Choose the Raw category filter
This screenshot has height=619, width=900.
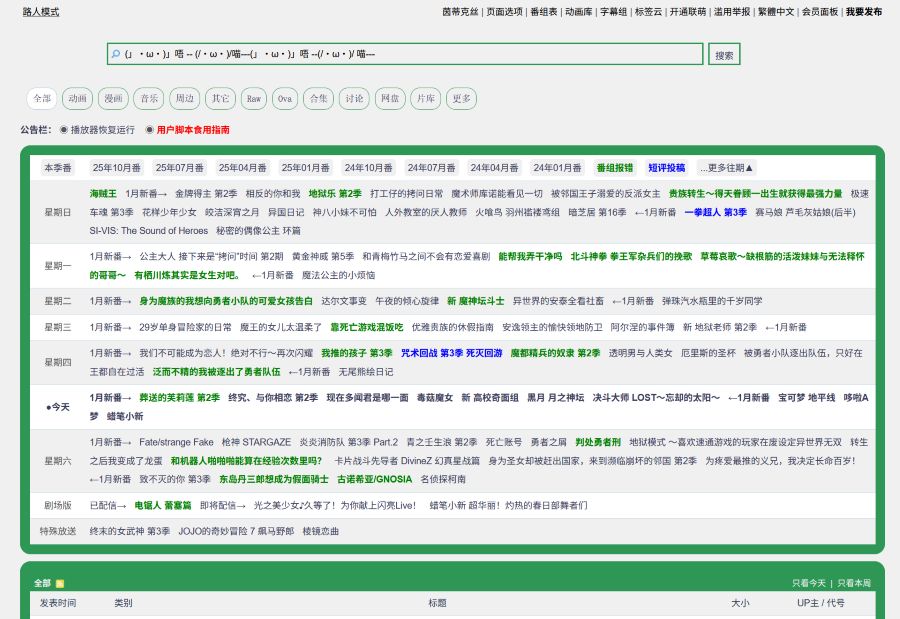(x=253, y=99)
